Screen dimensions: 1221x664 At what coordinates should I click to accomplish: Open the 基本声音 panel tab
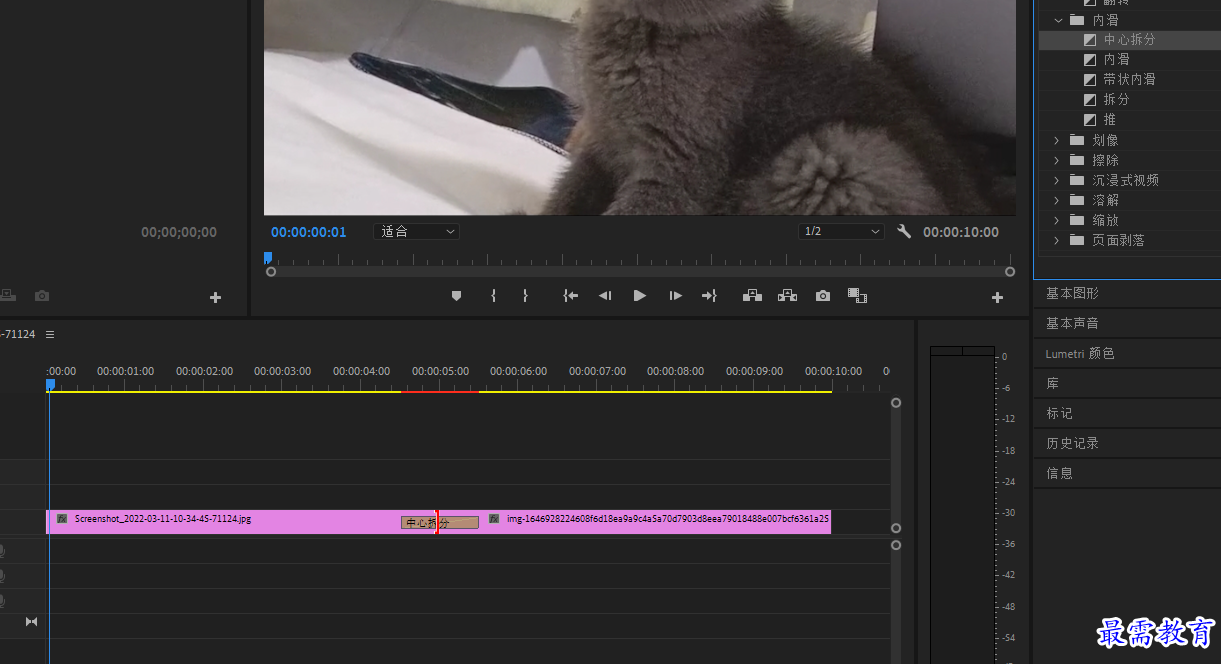(x=1072, y=323)
